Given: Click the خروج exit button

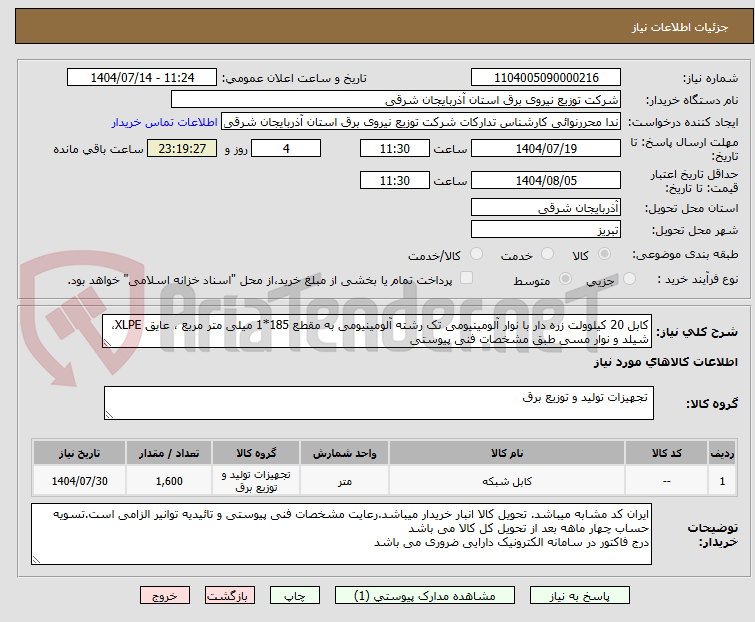Looking at the screenshot, I should pos(165,596).
